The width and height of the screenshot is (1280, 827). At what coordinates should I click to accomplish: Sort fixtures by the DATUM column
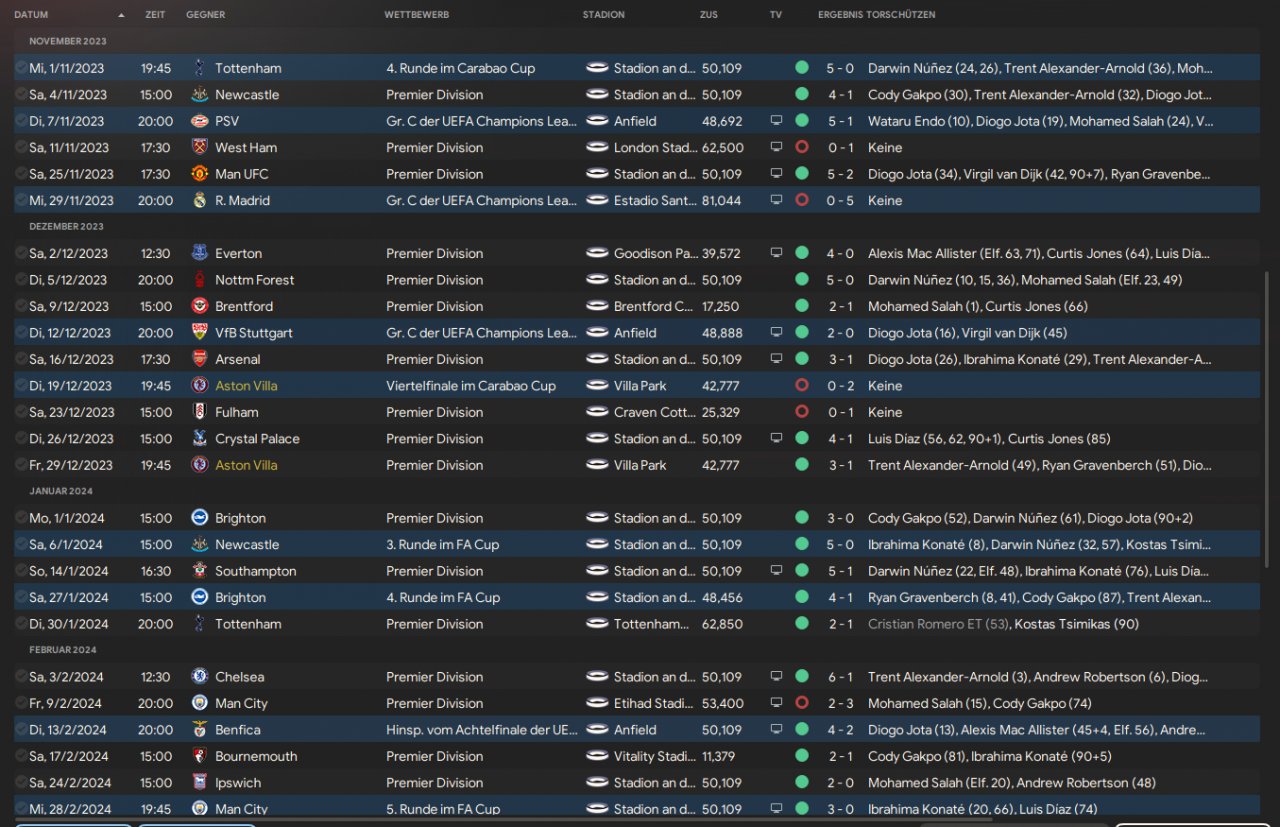31,15
